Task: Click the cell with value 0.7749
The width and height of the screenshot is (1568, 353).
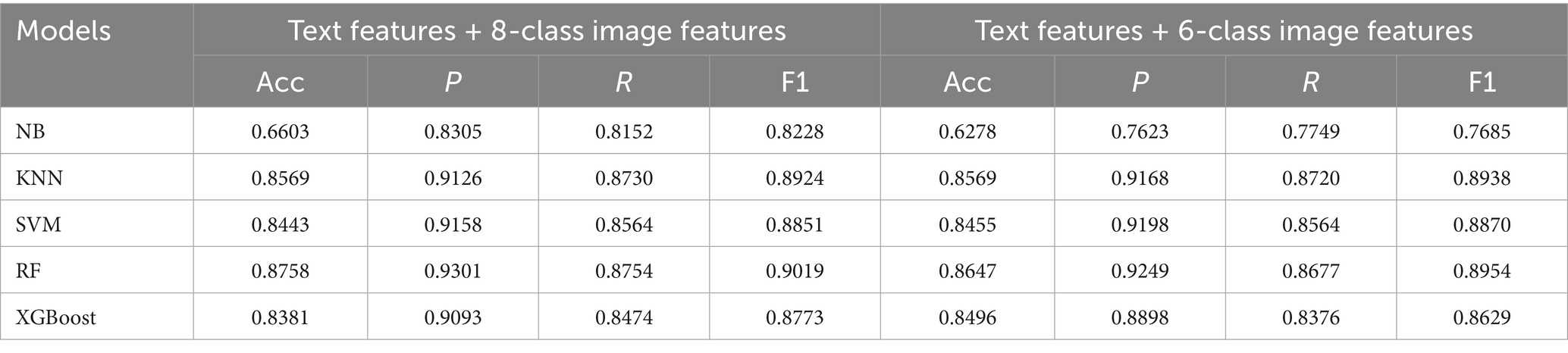Action: [x=1311, y=131]
